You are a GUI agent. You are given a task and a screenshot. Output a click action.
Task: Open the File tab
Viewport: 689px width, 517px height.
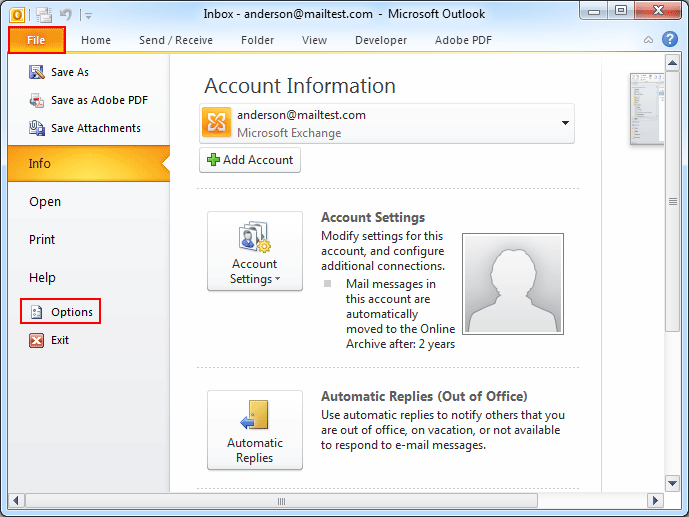click(x=36, y=40)
